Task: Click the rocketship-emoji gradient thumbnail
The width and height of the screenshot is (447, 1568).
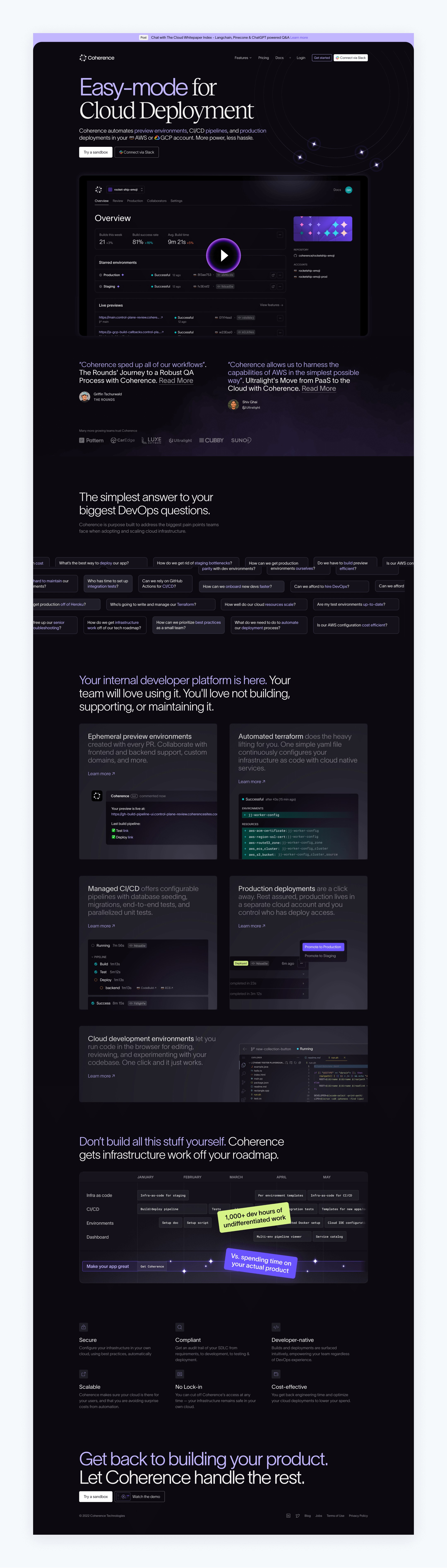Action: pos(323,229)
